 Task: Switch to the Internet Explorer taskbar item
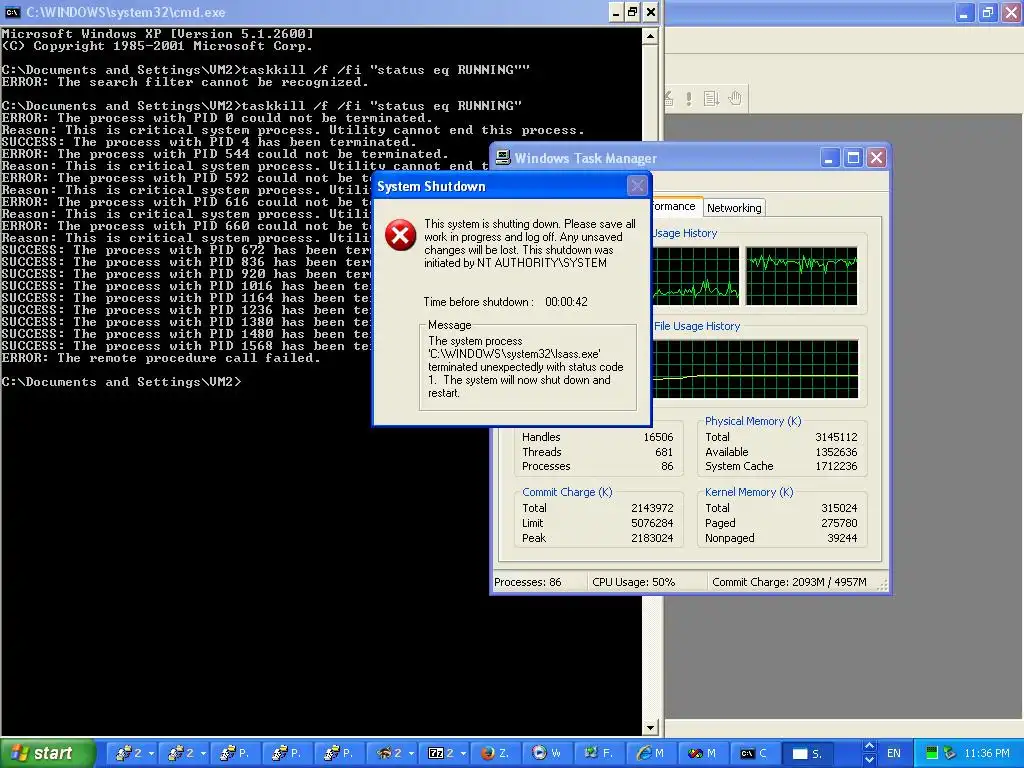[652, 753]
